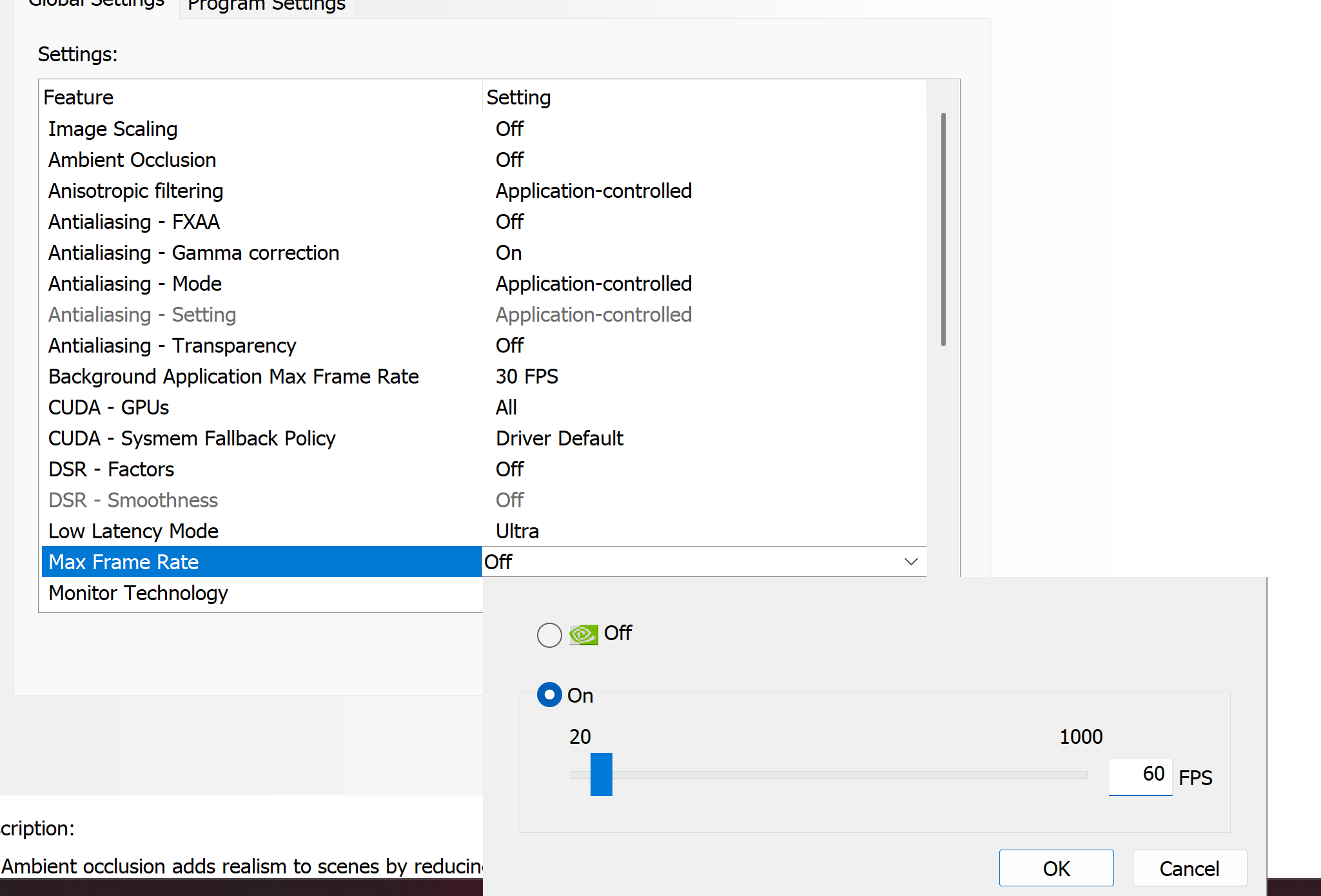
Task: Click the FPS value input field
Action: (x=1140, y=774)
